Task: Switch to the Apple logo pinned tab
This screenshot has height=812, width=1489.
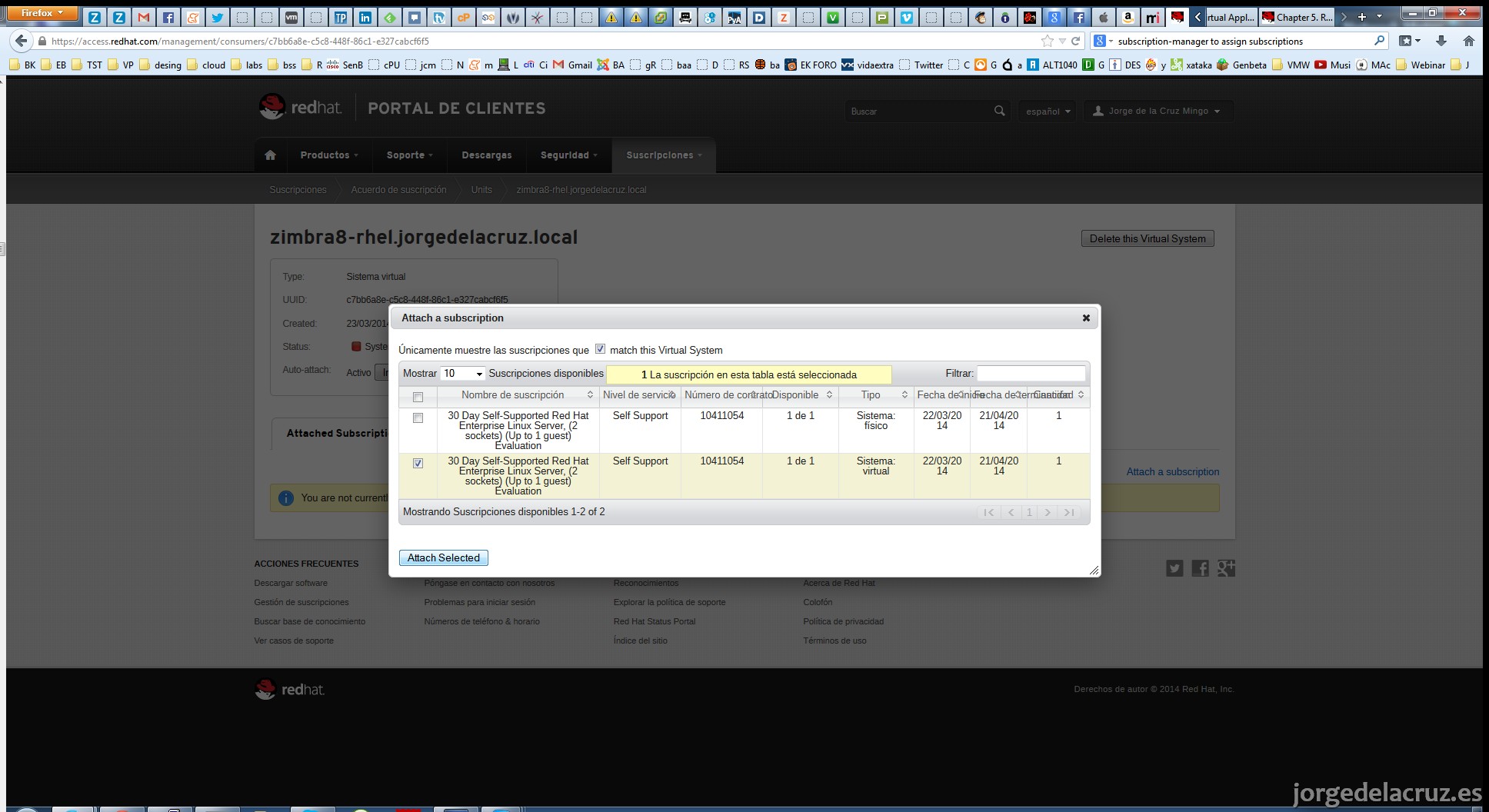Action: (x=1103, y=17)
